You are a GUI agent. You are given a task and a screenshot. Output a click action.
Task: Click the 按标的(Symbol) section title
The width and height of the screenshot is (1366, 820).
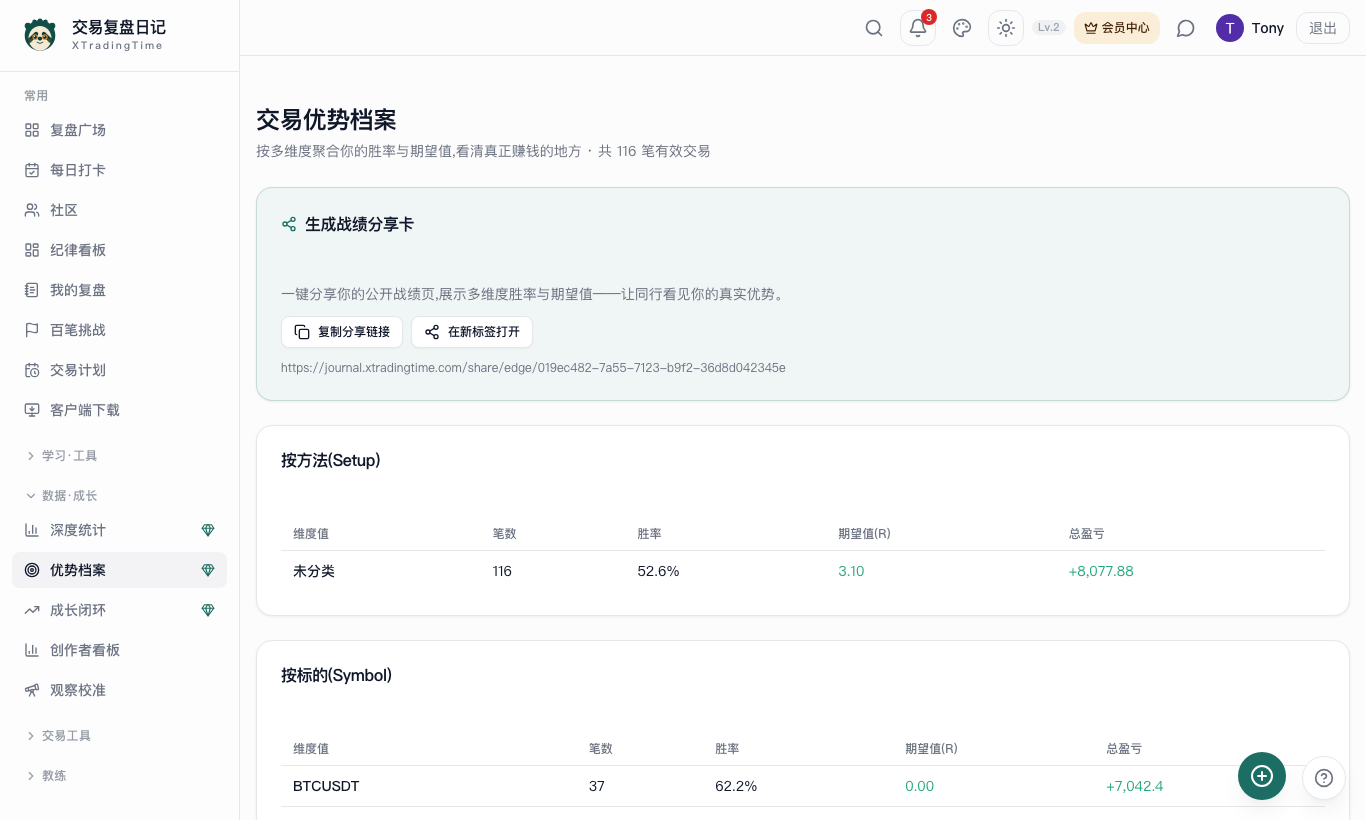click(336, 676)
